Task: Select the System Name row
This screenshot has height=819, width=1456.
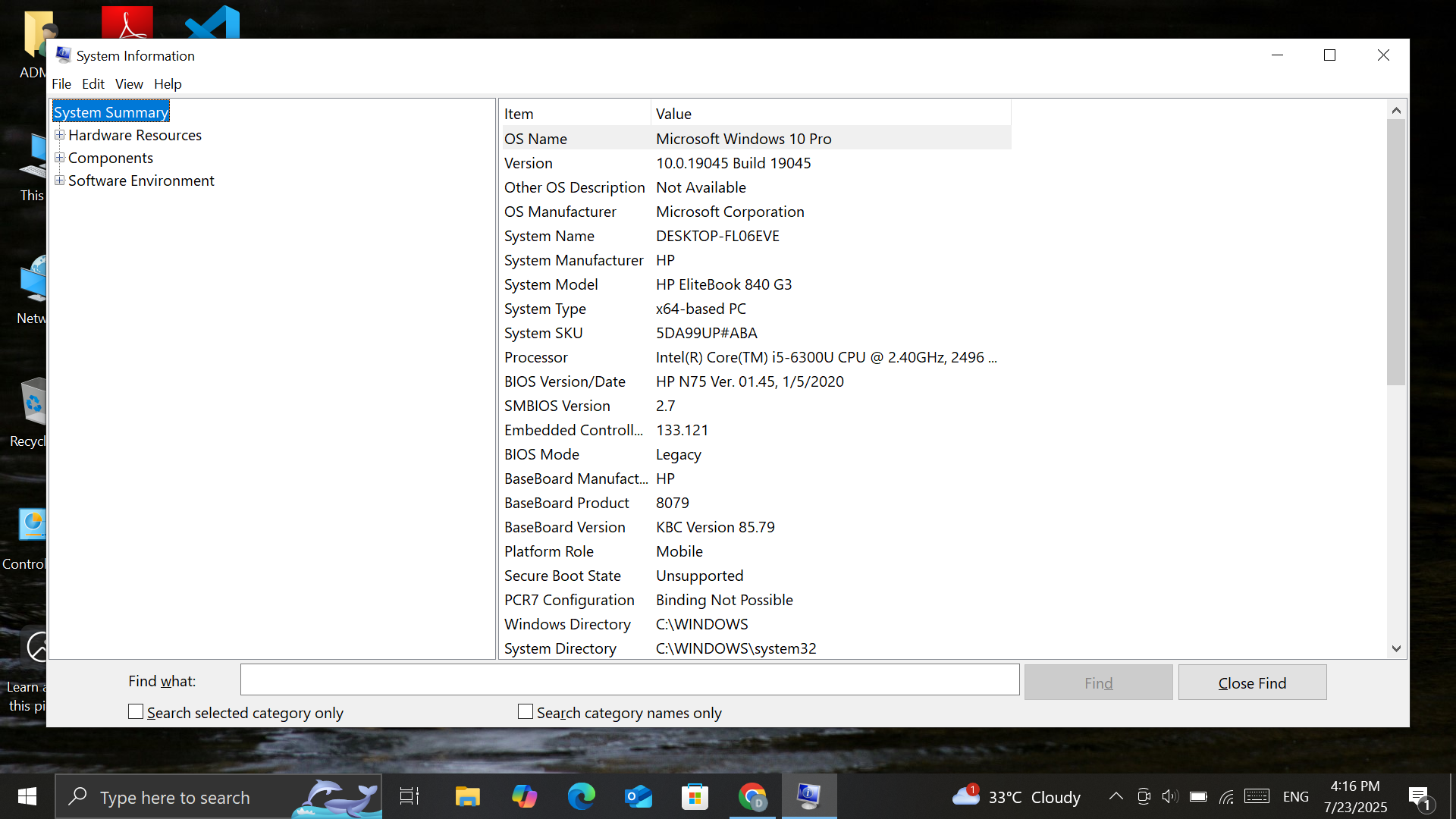Action: tap(755, 236)
